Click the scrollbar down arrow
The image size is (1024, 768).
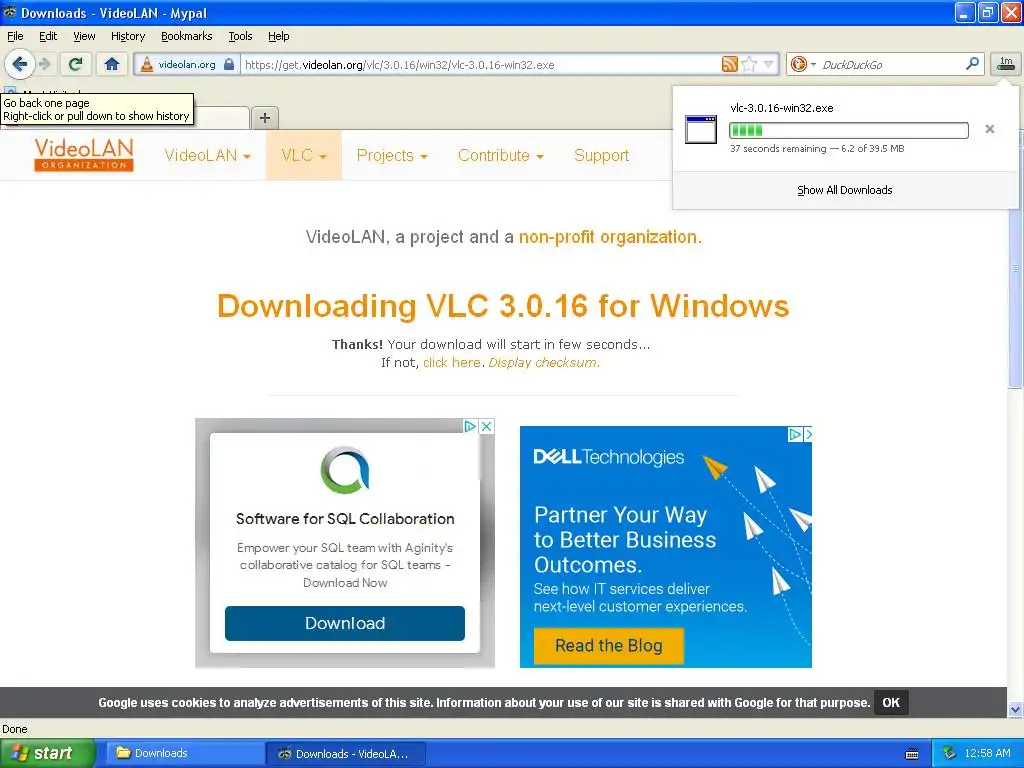1015,709
